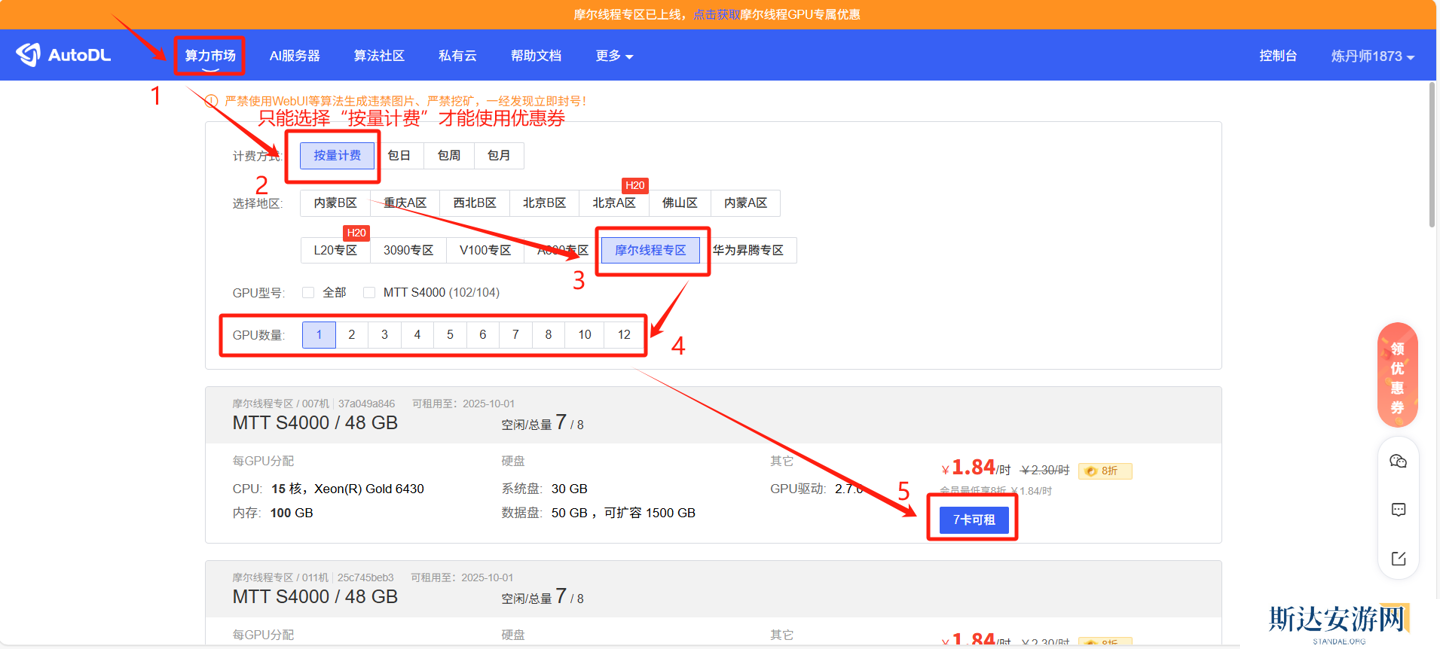Open the 炼丹师1873 user account dropdown

(x=1372, y=56)
